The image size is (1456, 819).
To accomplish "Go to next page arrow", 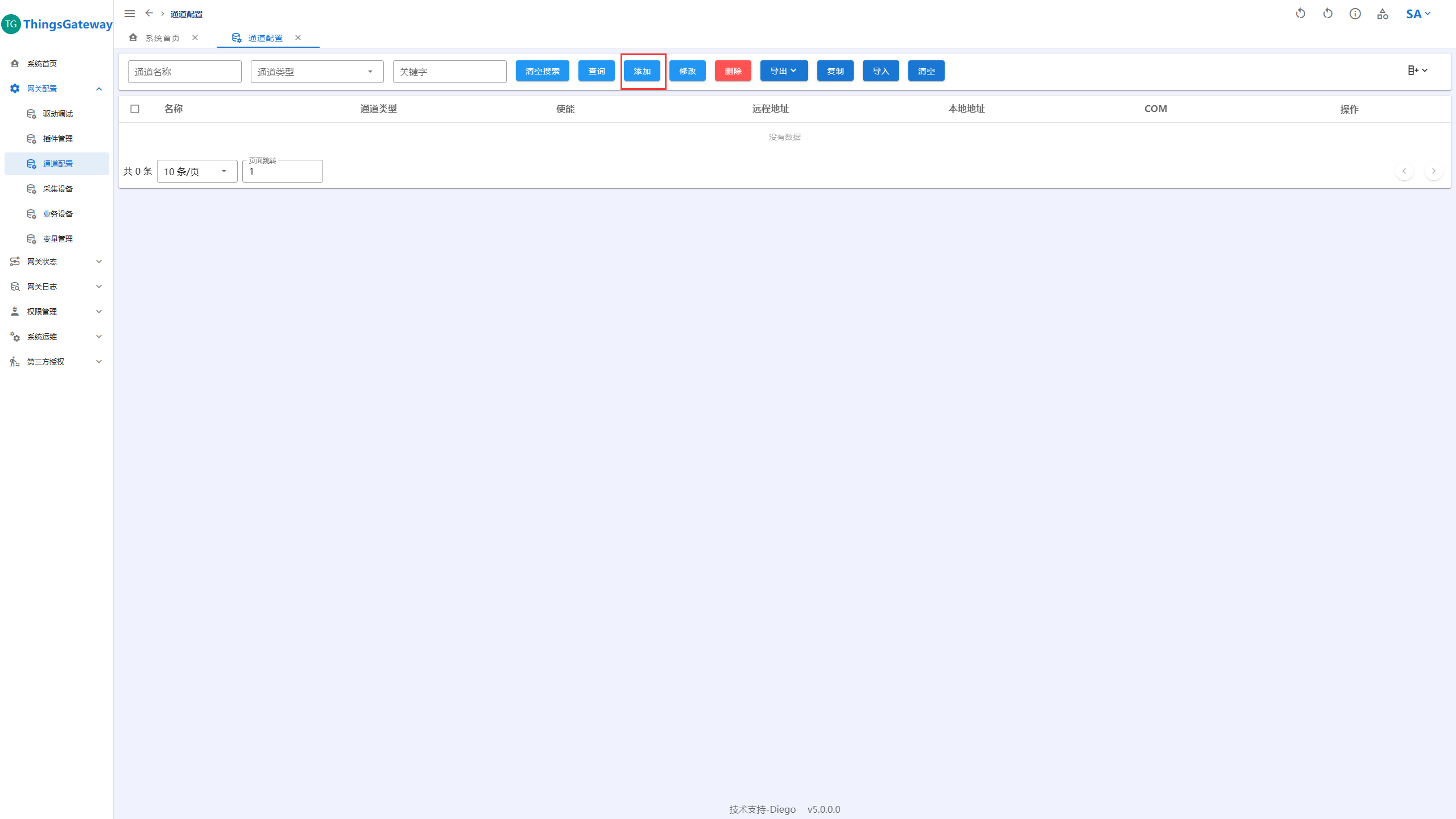I will (x=1433, y=171).
